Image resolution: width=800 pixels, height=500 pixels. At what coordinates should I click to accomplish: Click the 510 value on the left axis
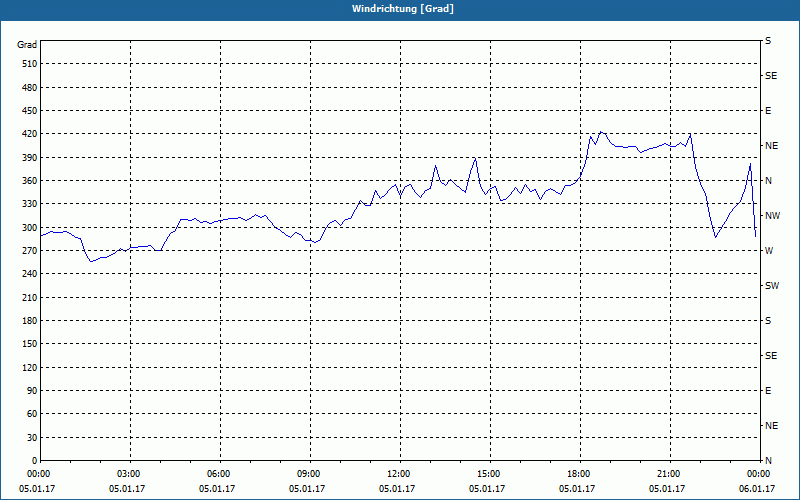pyautogui.click(x=29, y=64)
